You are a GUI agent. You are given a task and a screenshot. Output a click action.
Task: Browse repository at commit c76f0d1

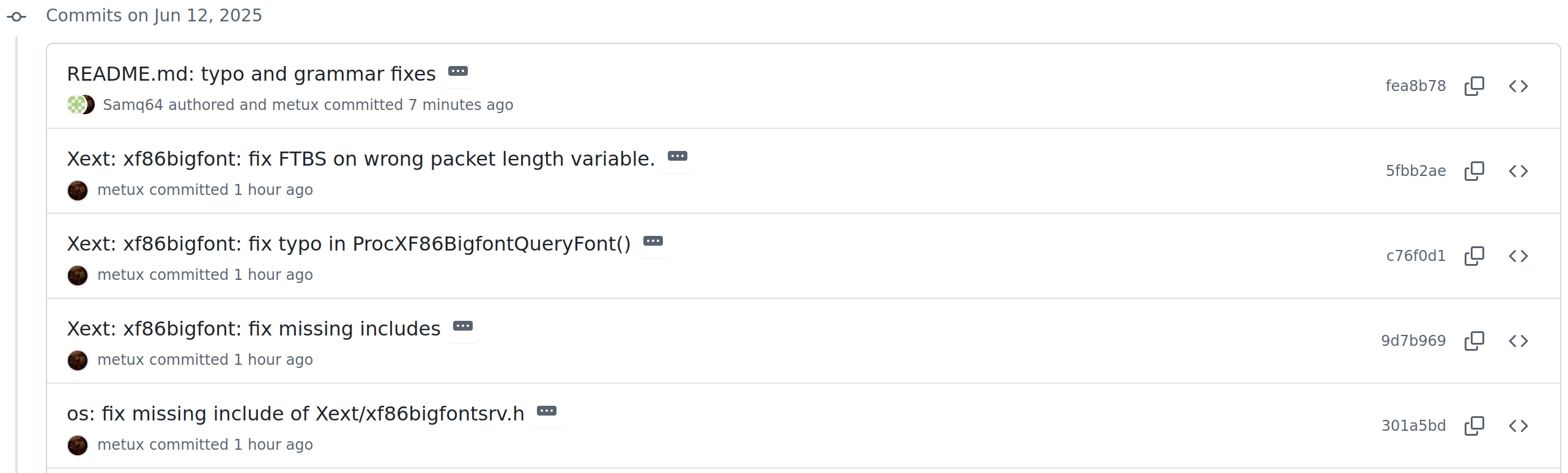tap(1518, 256)
